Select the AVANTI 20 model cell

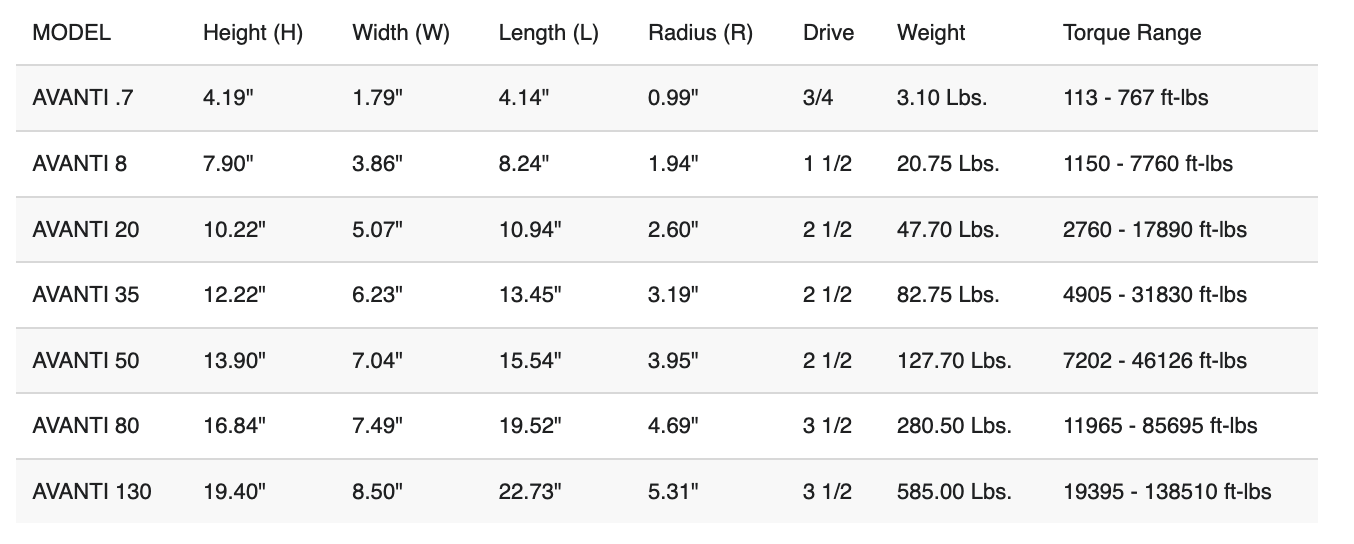click(x=86, y=229)
